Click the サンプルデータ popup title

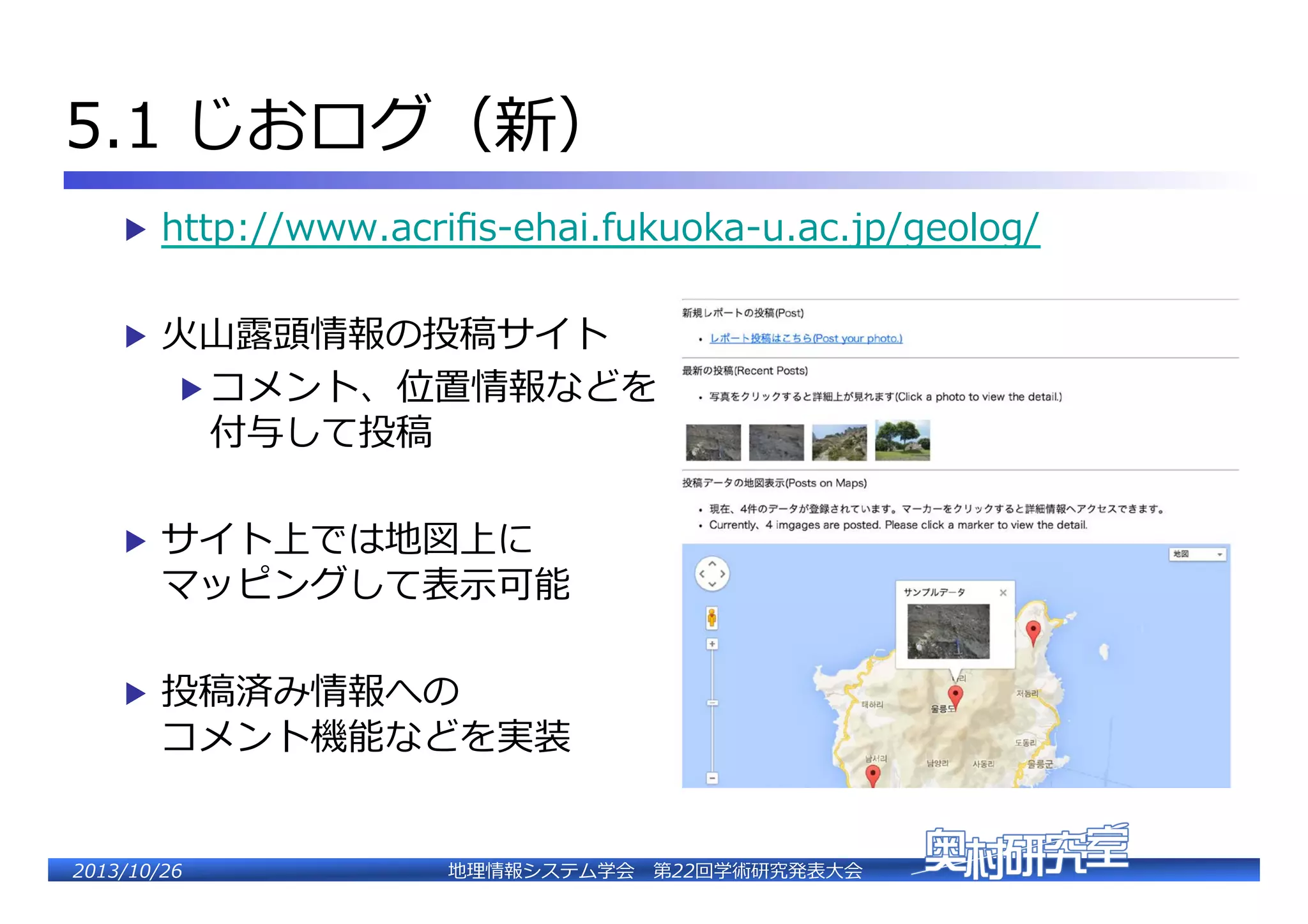tap(934, 593)
